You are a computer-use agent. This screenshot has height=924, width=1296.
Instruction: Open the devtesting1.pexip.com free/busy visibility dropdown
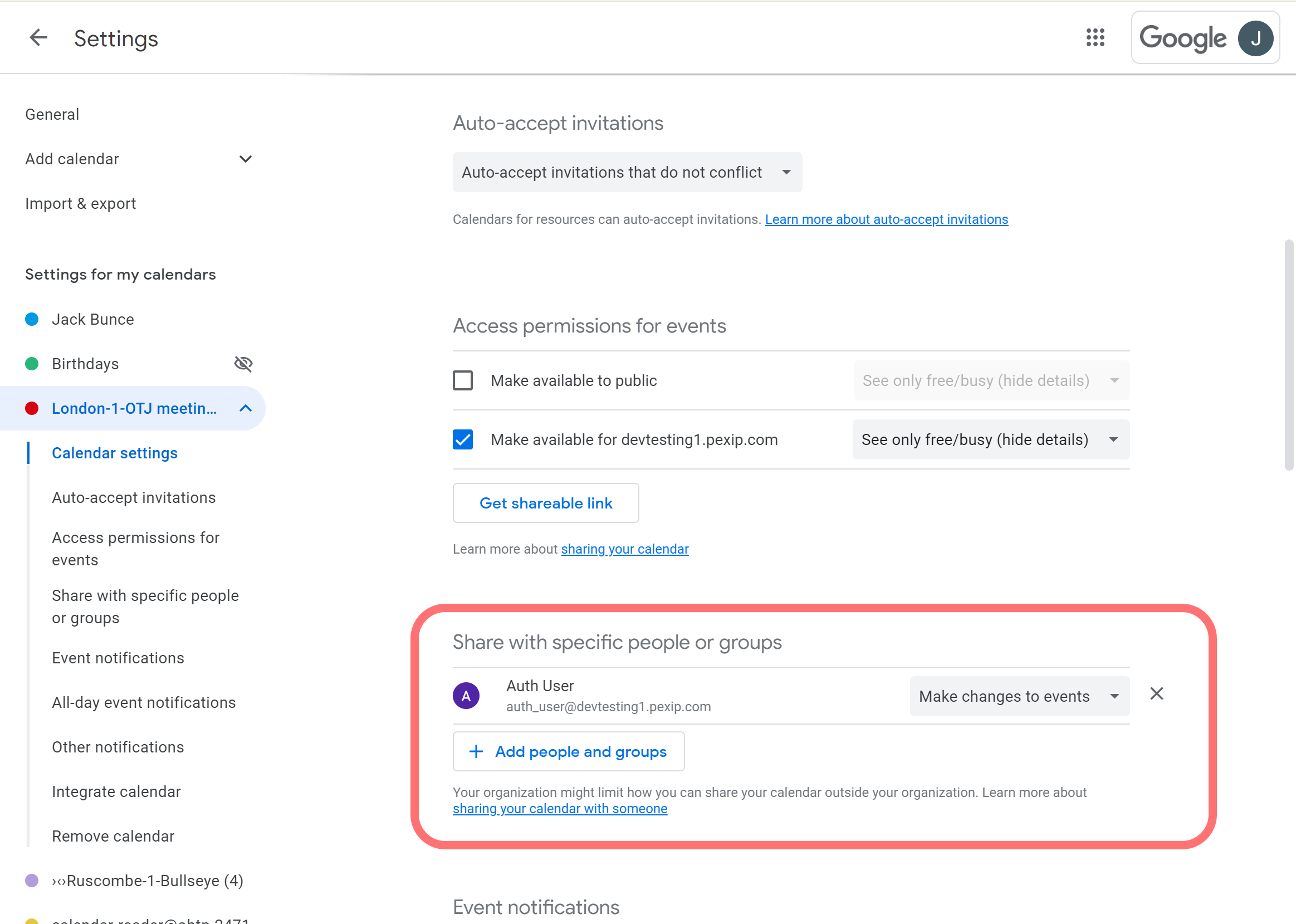(990, 439)
